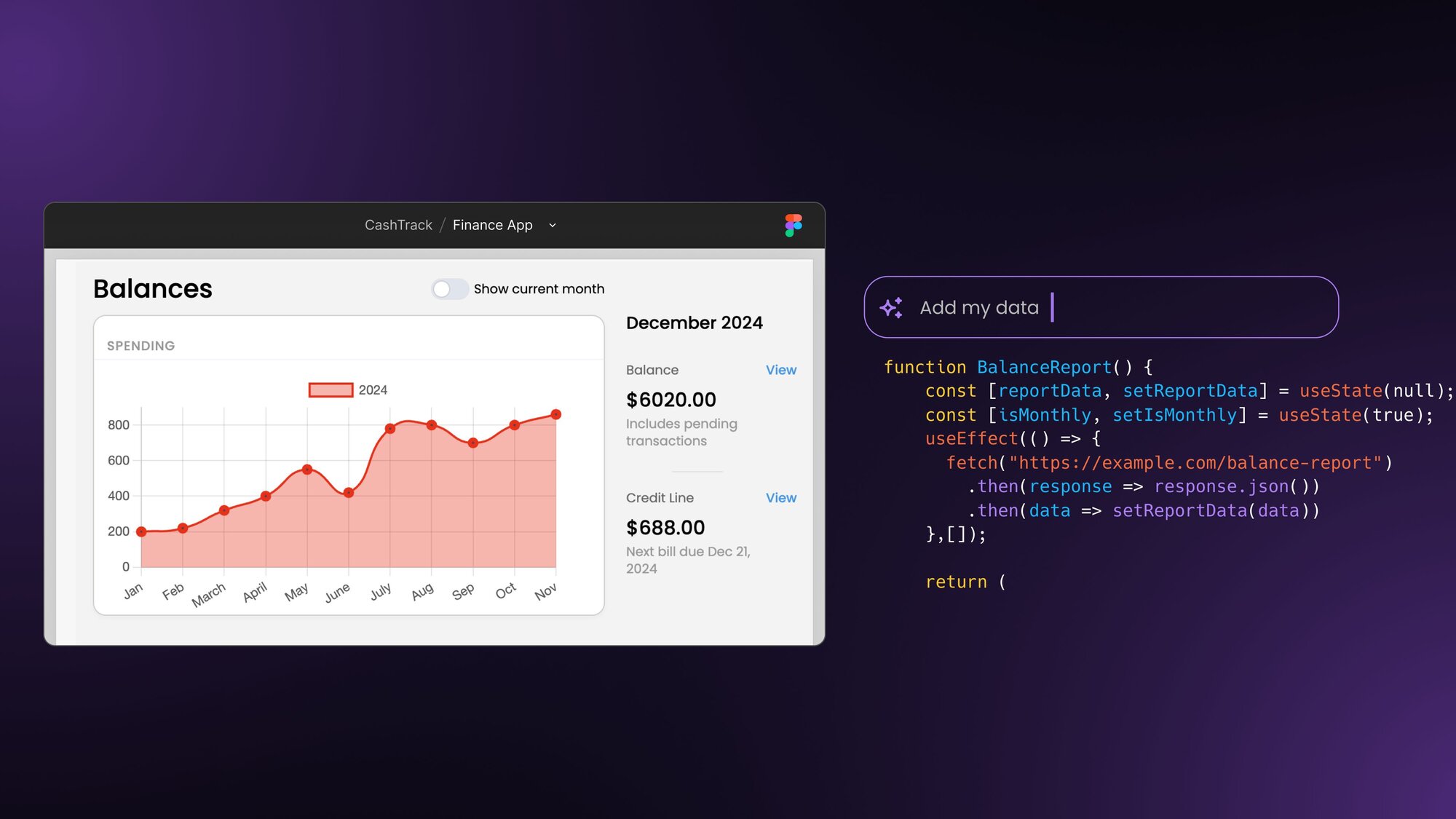Click View link next to Balance
This screenshot has height=819, width=1456.
click(781, 370)
